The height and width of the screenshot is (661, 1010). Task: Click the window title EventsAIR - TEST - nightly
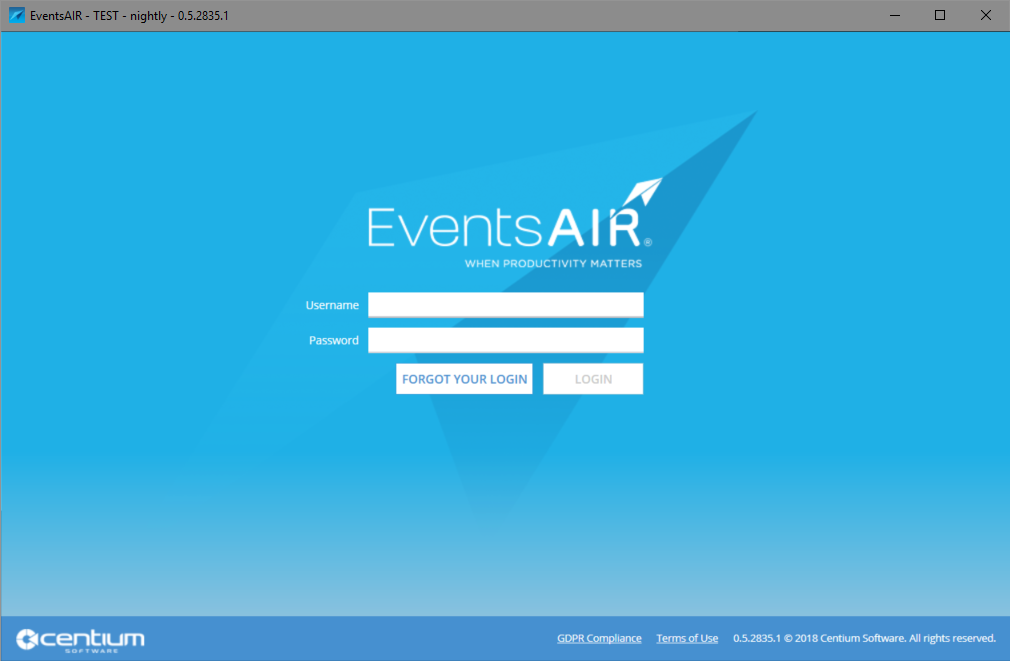point(129,15)
